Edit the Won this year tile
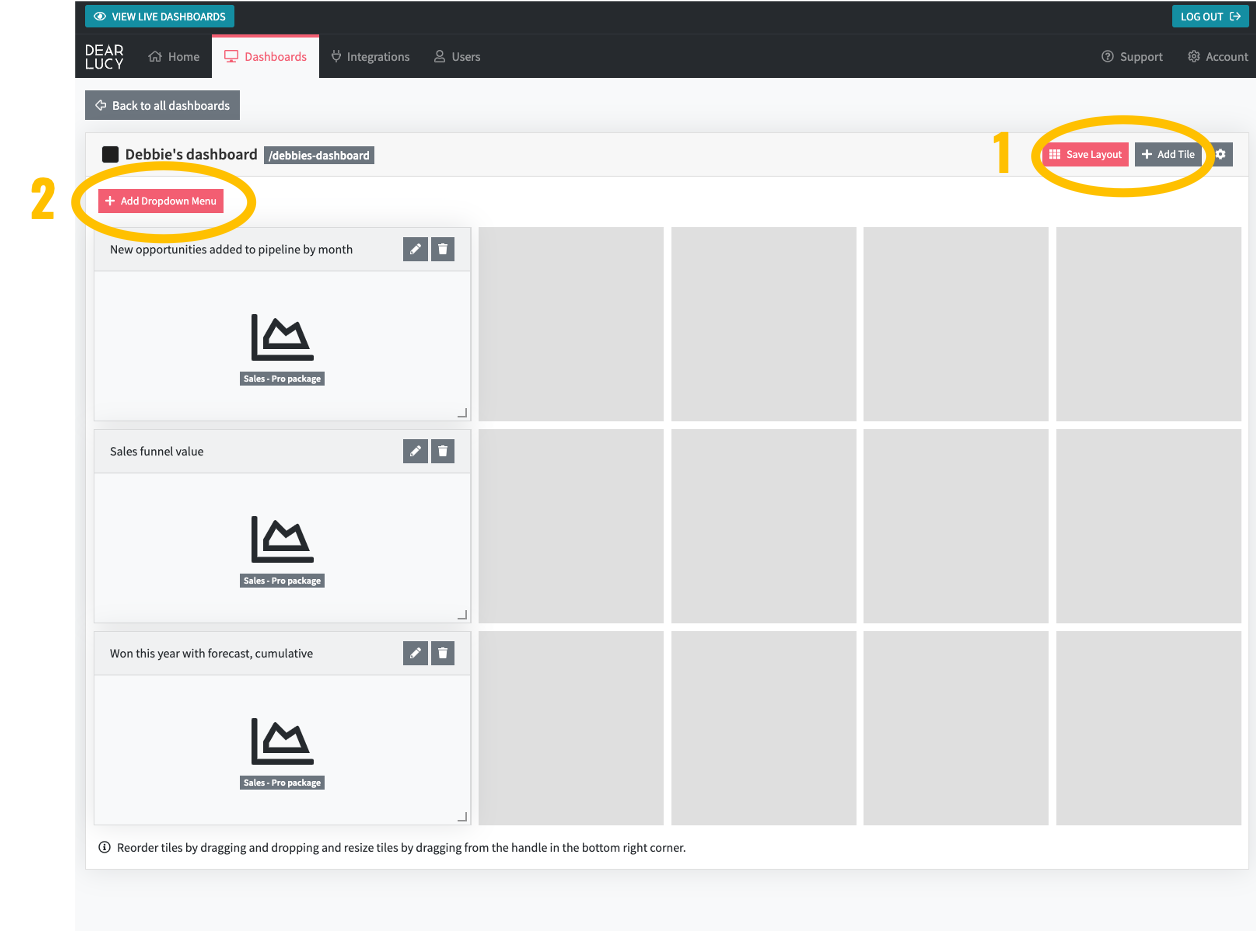 [415, 653]
